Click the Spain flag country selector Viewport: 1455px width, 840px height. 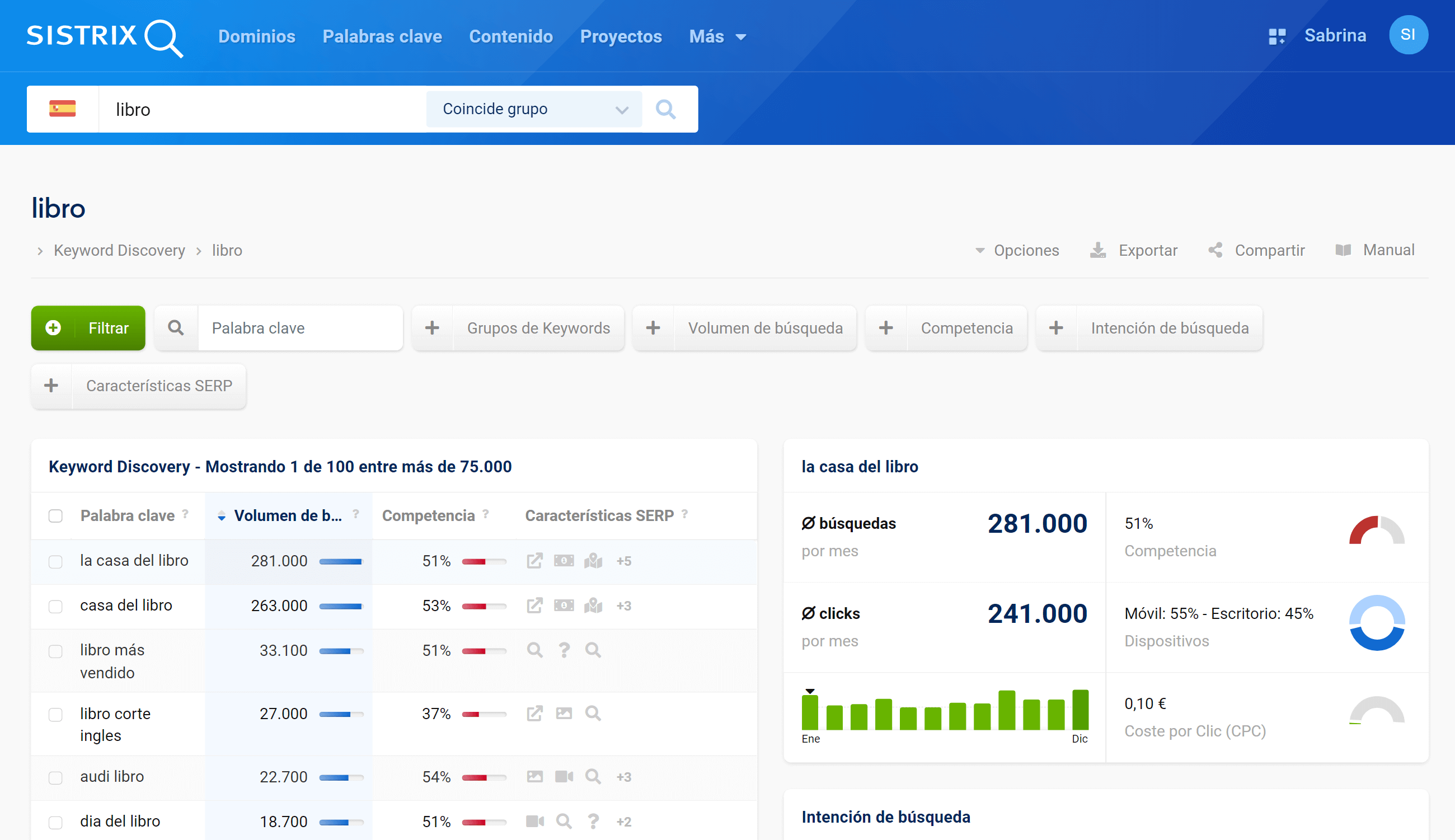(x=62, y=109)
